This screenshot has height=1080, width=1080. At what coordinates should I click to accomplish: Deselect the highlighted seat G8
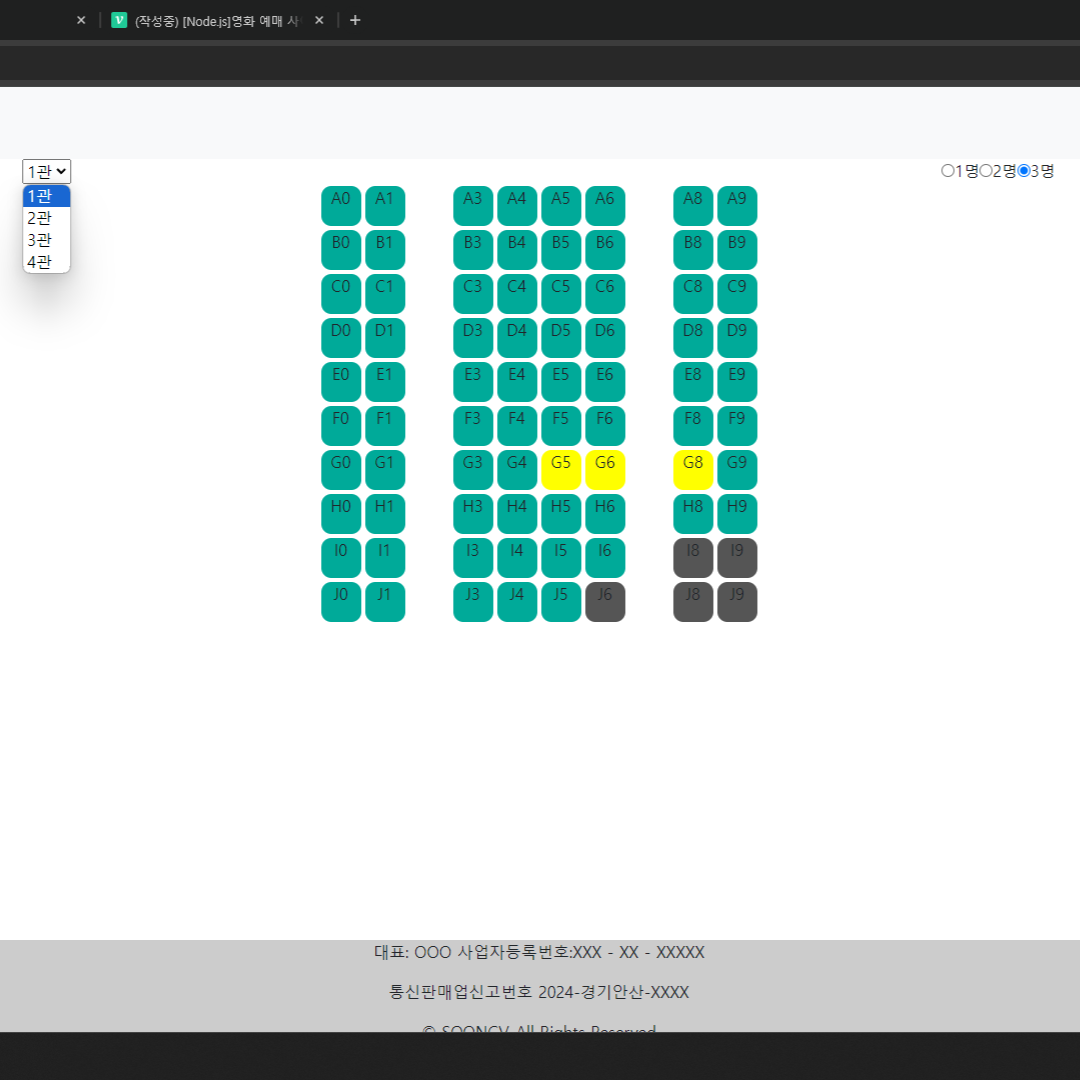[692, 469]
